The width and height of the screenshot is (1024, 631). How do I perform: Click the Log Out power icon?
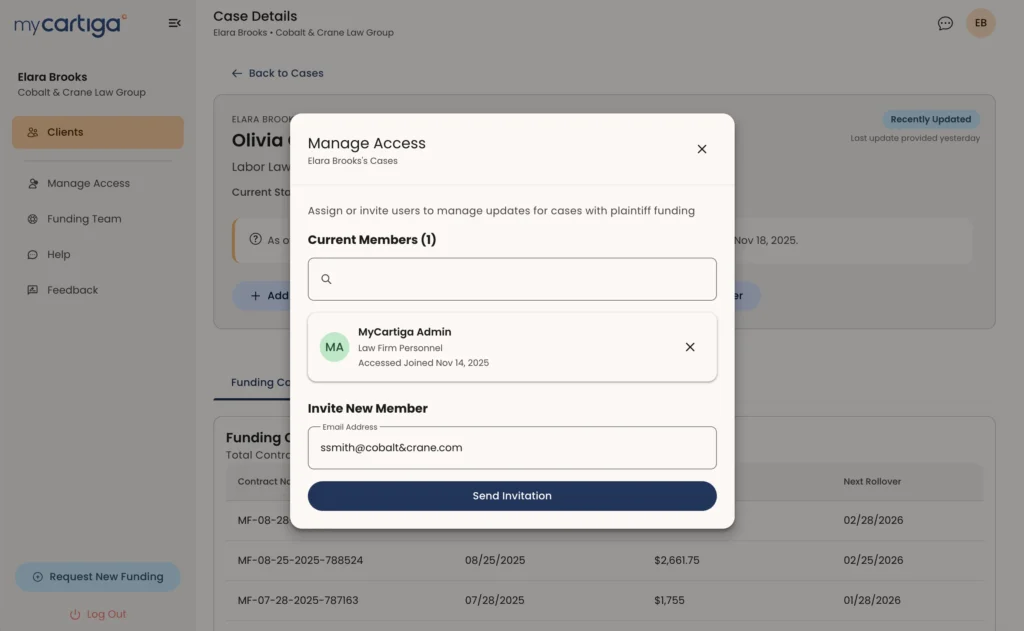tap(75, 614)
